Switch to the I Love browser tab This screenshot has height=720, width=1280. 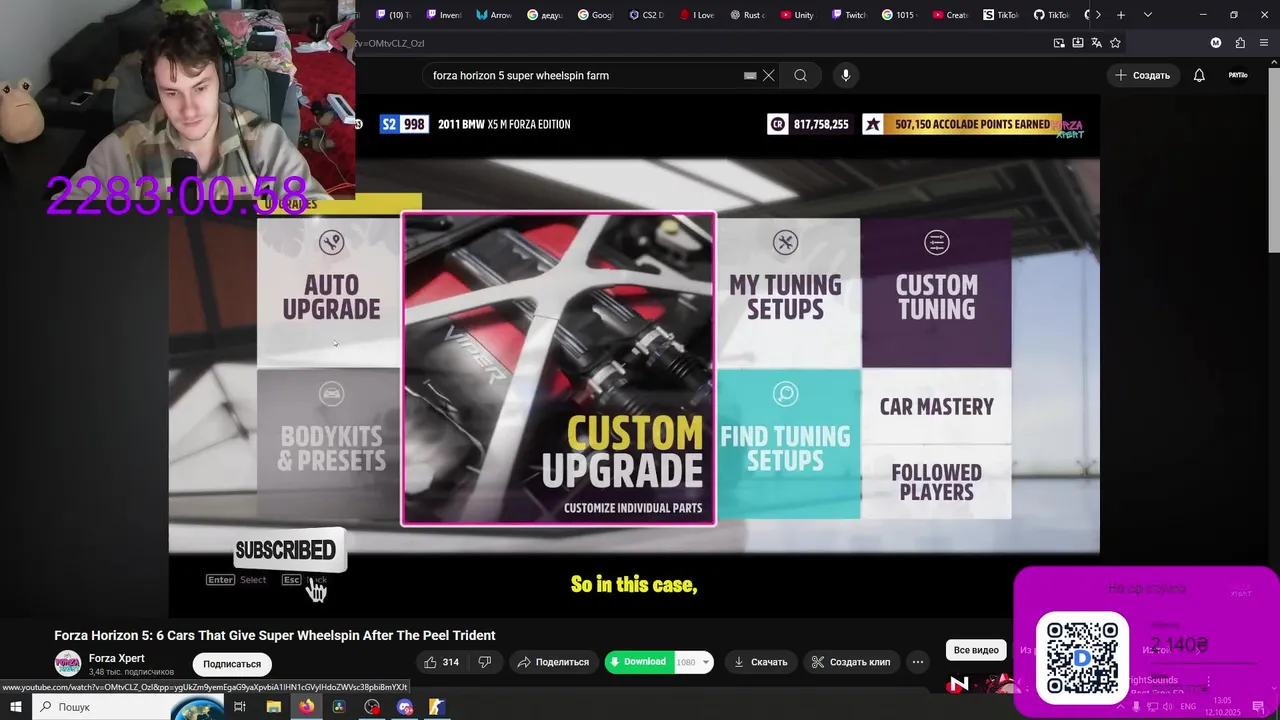[697, 15]
